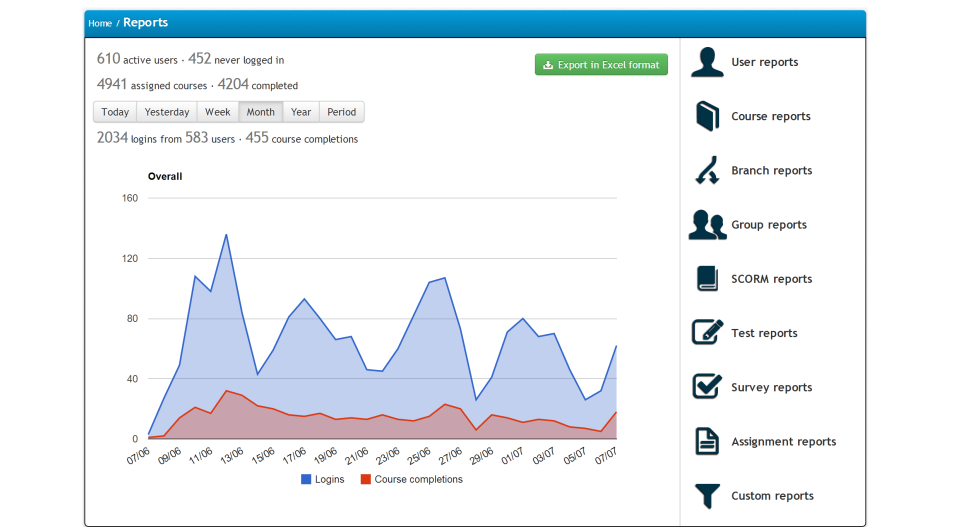
Task: Open the Assignment reports link
Action: 784,441
